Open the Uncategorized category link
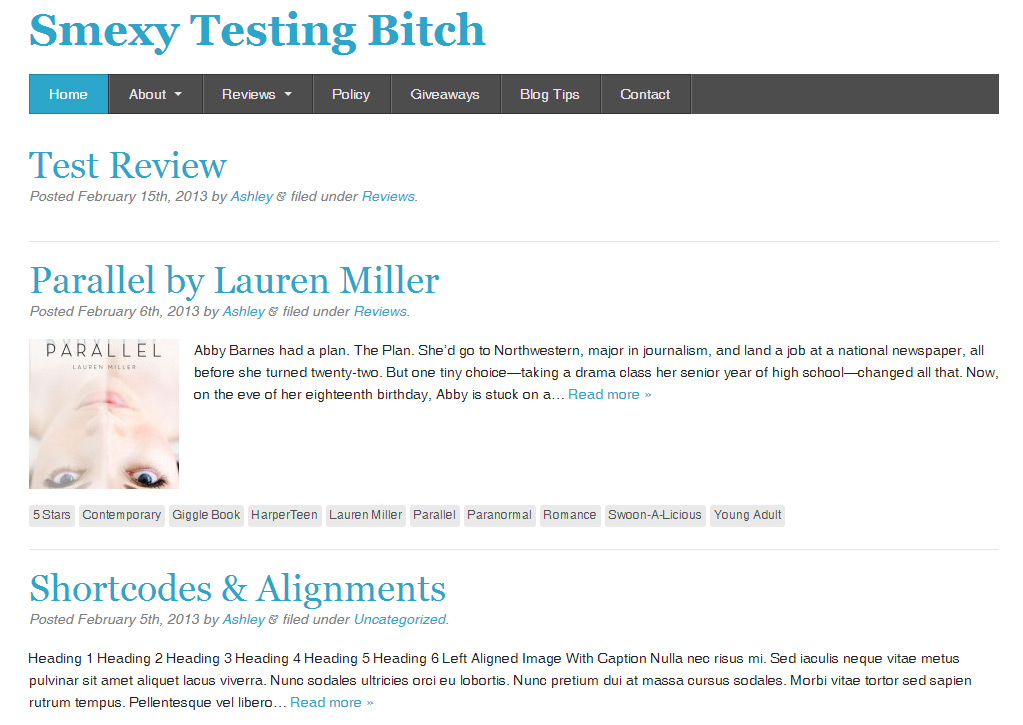 click(400, 619)
